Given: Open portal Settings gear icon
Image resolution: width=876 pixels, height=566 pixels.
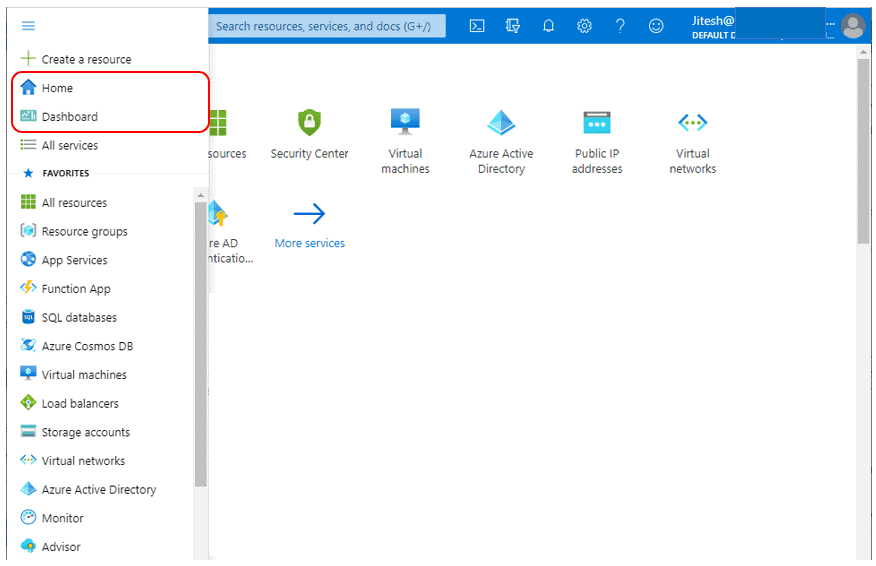Looking at the screenshot, I should point(584,26).
